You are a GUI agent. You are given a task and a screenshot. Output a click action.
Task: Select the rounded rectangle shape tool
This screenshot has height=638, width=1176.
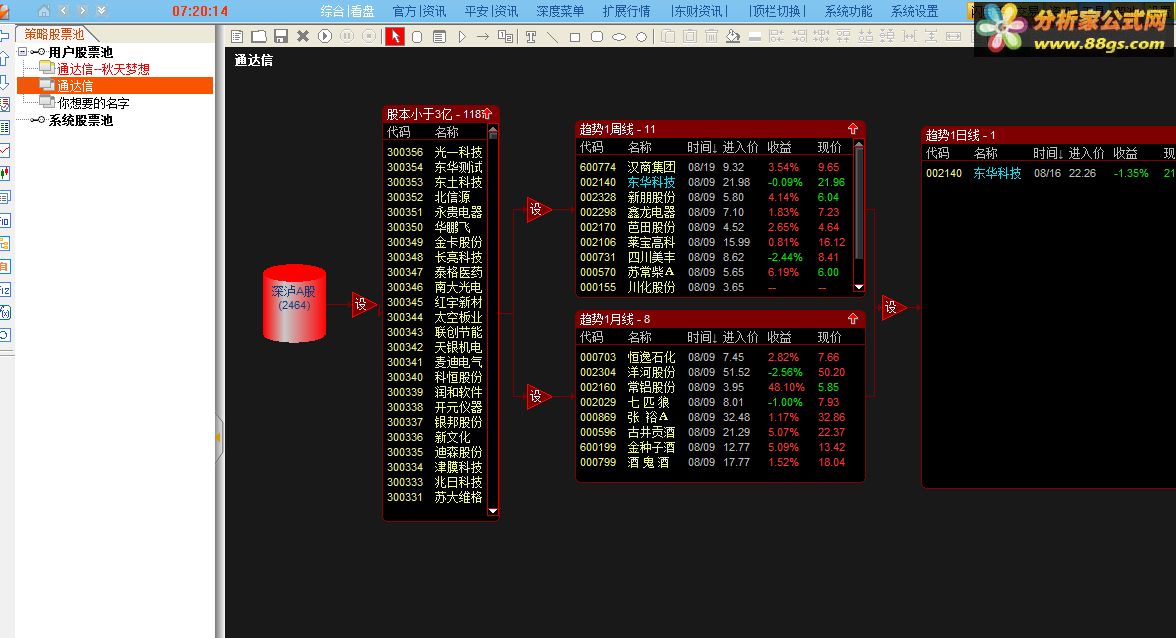597,37
